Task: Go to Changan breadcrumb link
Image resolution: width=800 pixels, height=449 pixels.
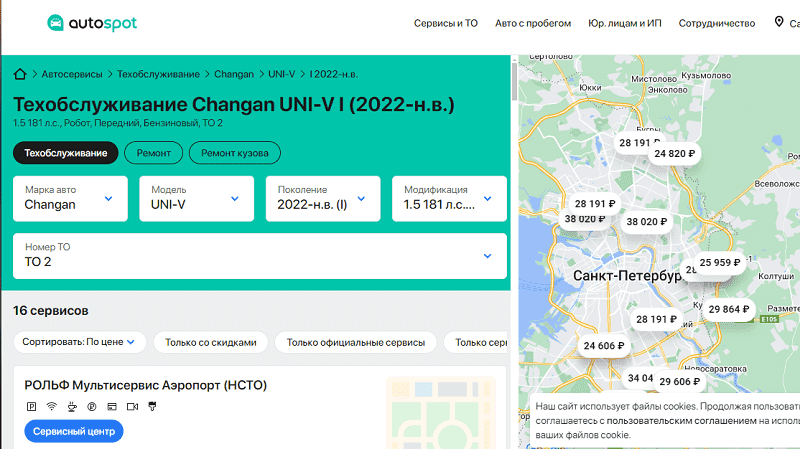Action: coord(234,74)
